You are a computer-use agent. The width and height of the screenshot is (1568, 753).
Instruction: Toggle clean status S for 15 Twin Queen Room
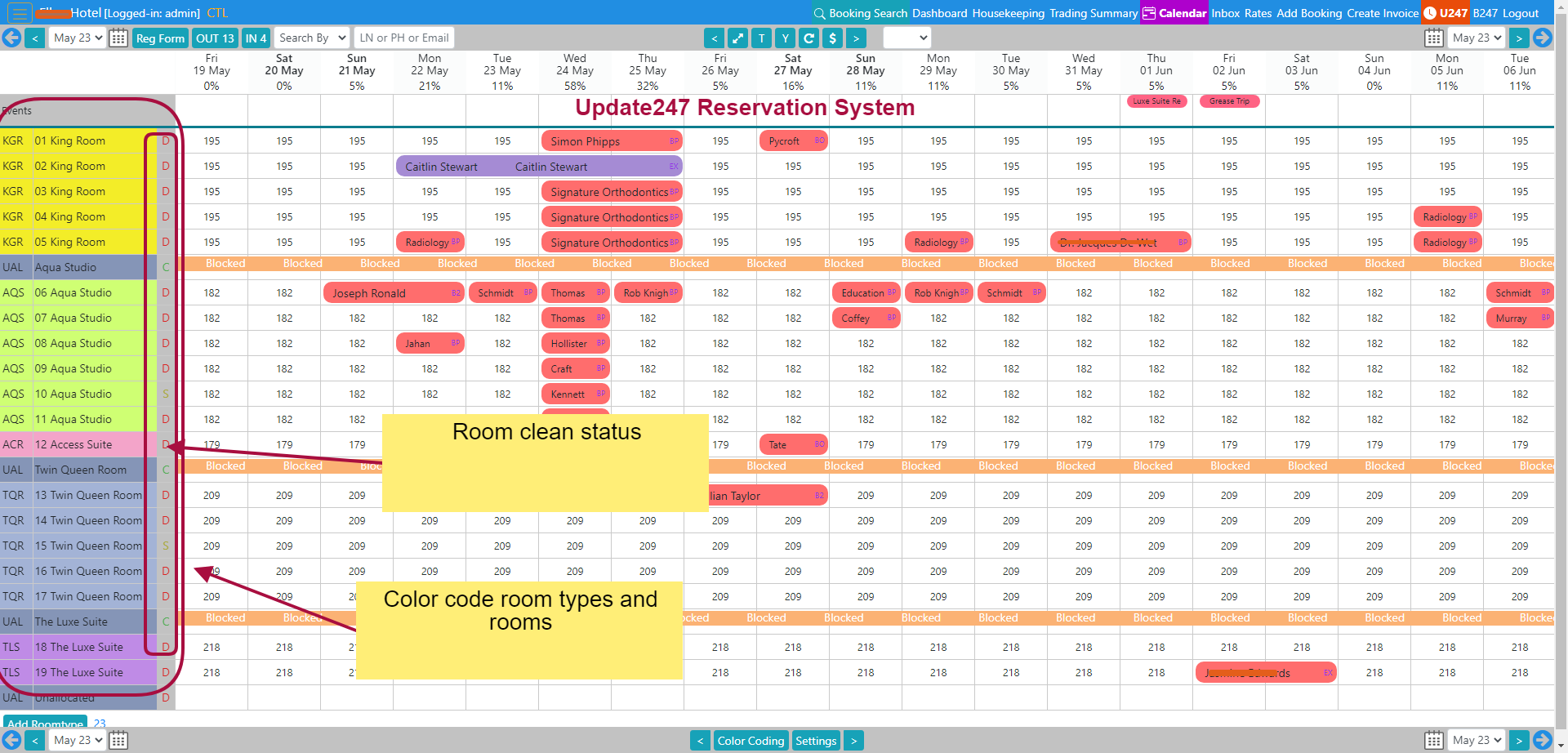click(166, 546)
